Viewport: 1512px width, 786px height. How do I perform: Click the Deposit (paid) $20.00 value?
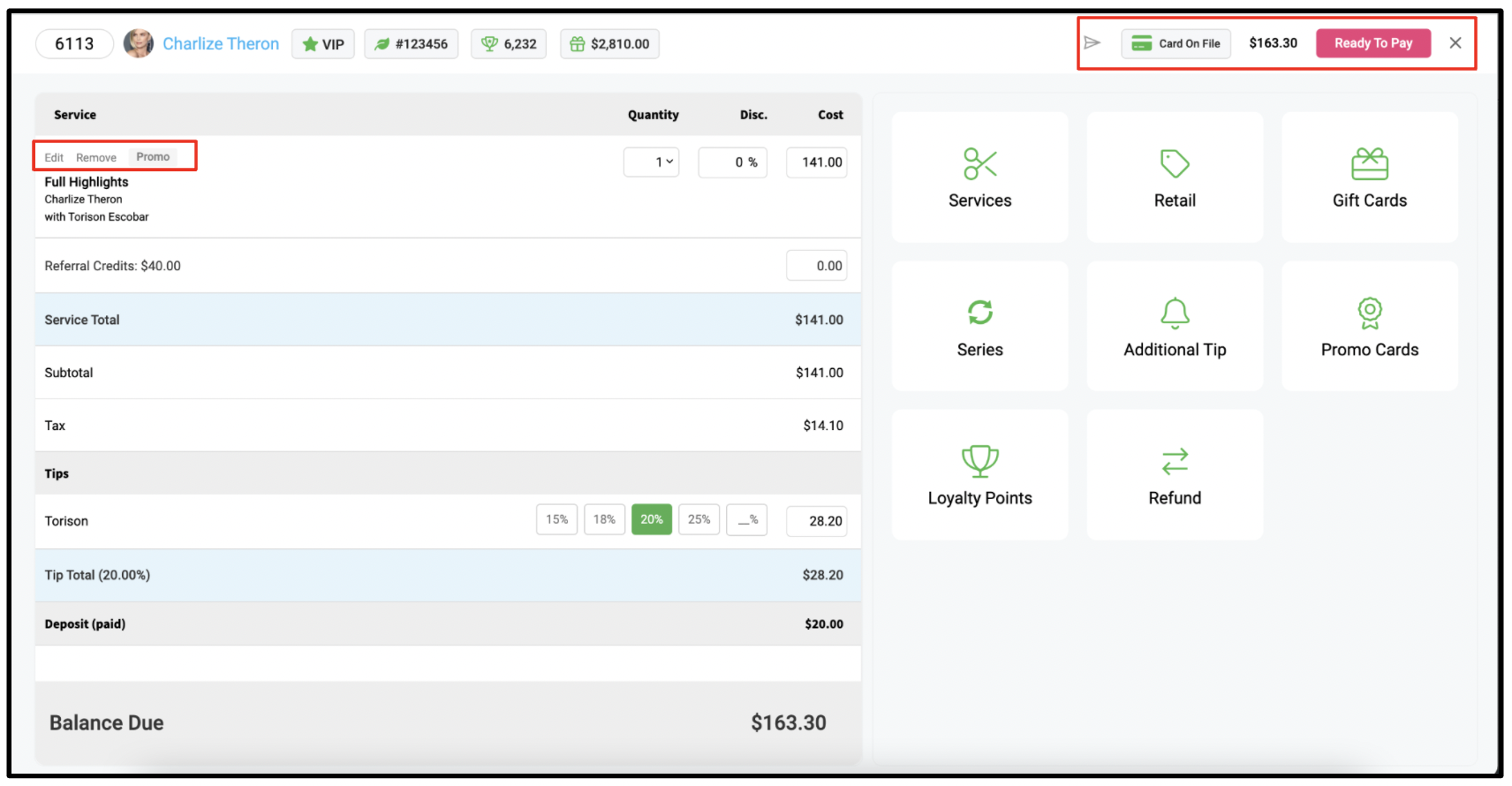point(823,624)
